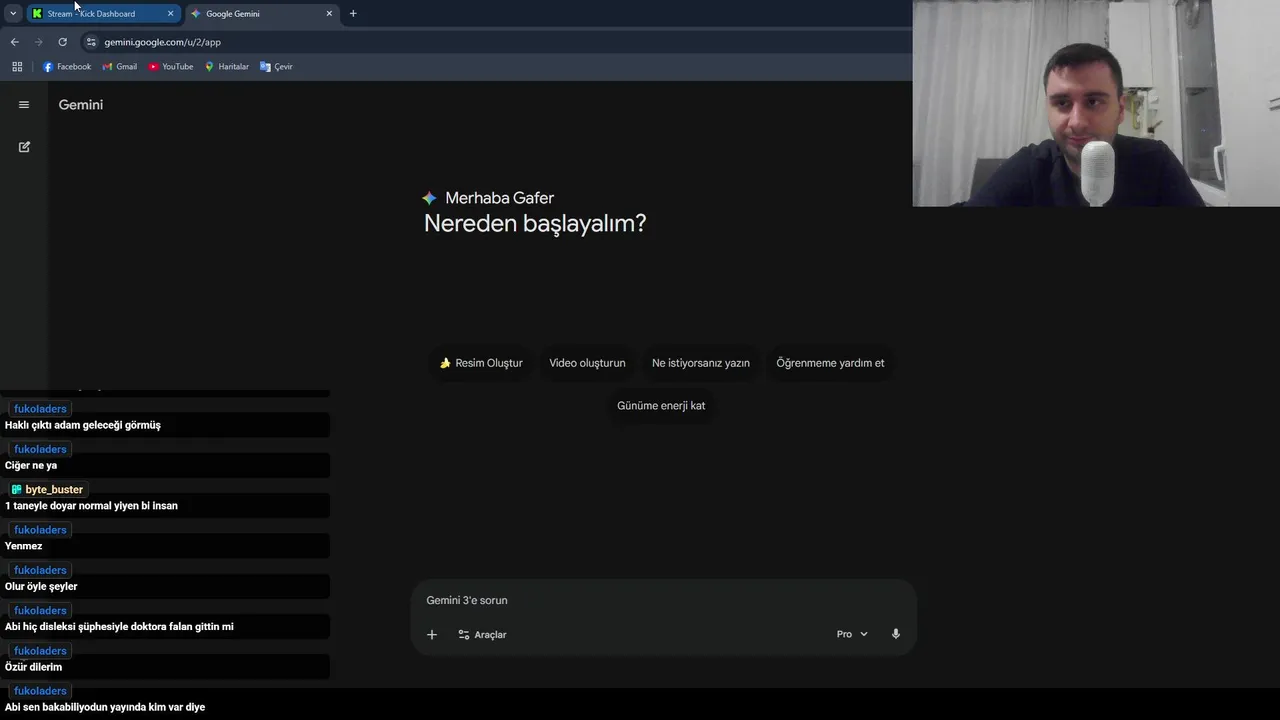Click the plus icon to attach files
This screenshot has width=1280, height=720.
[432, 634]
